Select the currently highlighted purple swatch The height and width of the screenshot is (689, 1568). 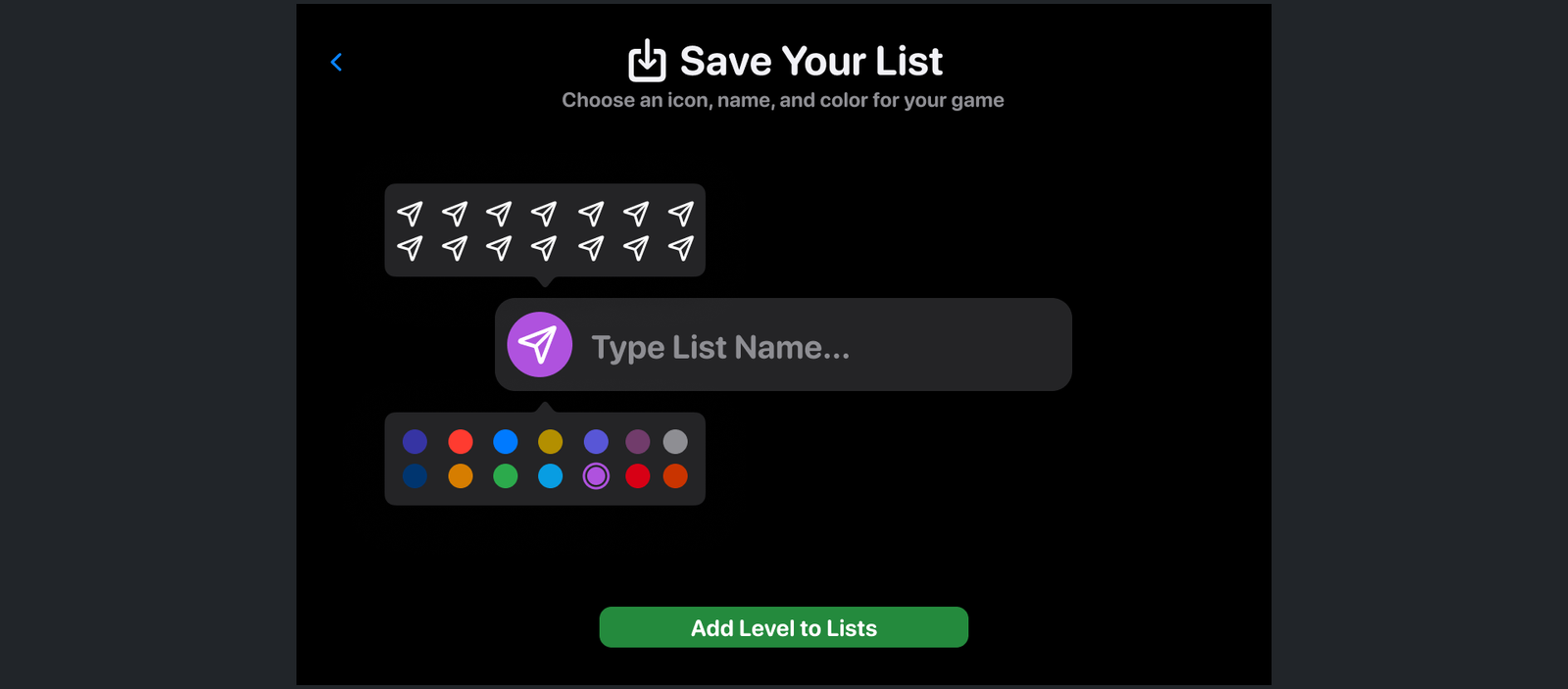[596, 476]
